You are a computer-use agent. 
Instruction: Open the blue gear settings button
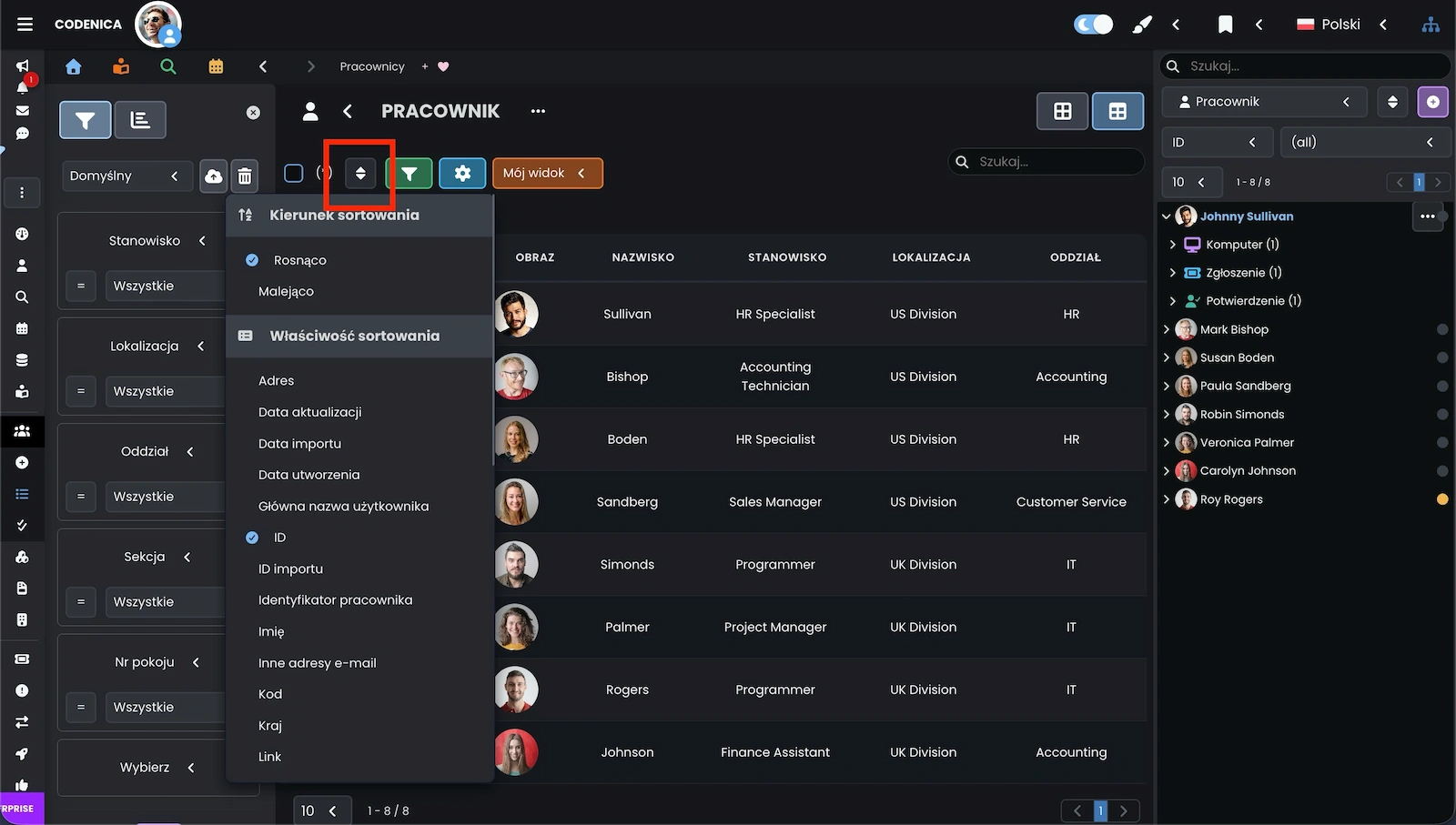click(x=462, y=173)
